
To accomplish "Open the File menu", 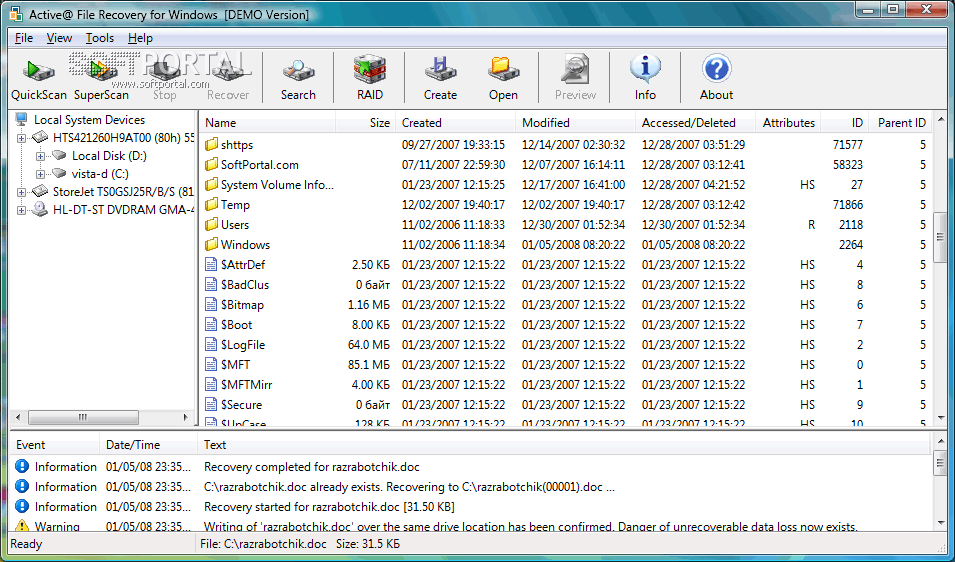I will [24, 38].
